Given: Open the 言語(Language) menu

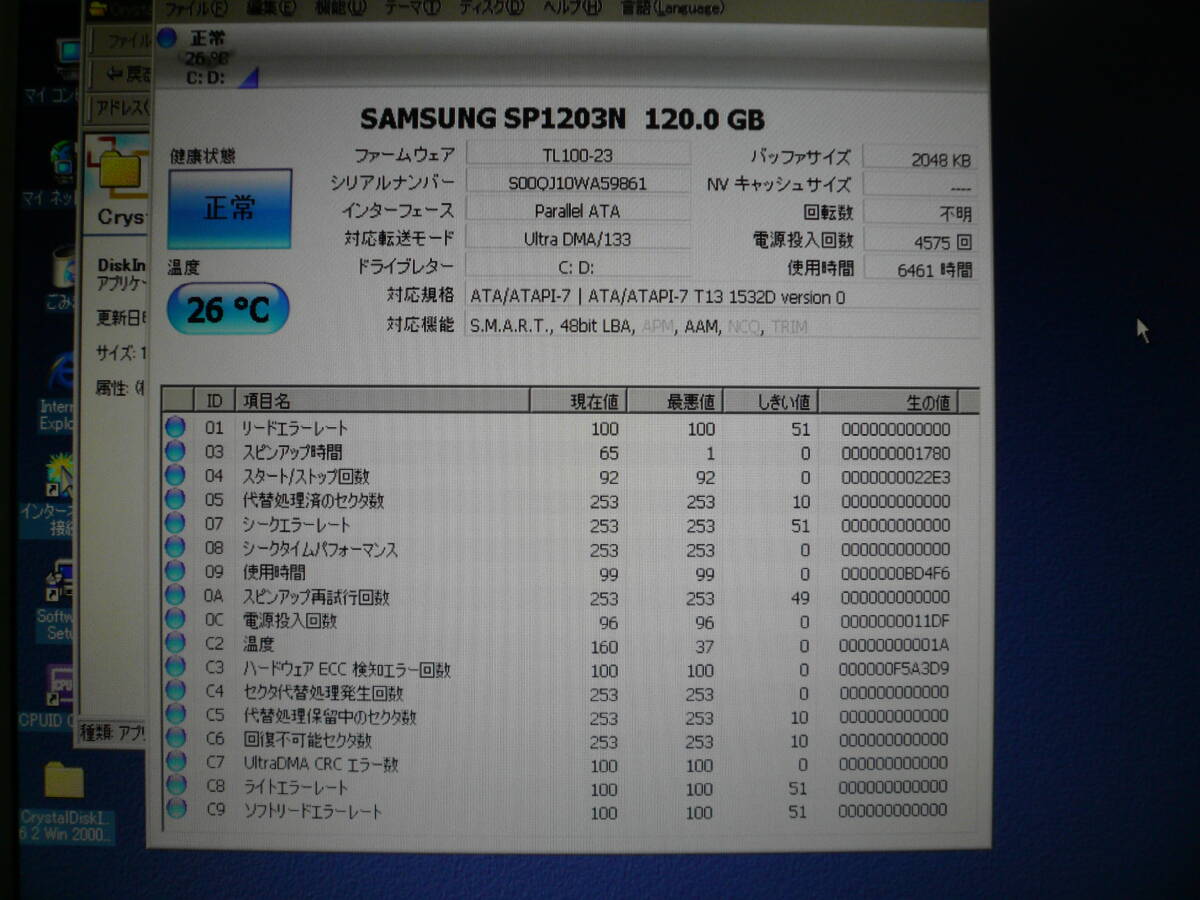Looking at the screenshot, I should click(x=671, y=8).
